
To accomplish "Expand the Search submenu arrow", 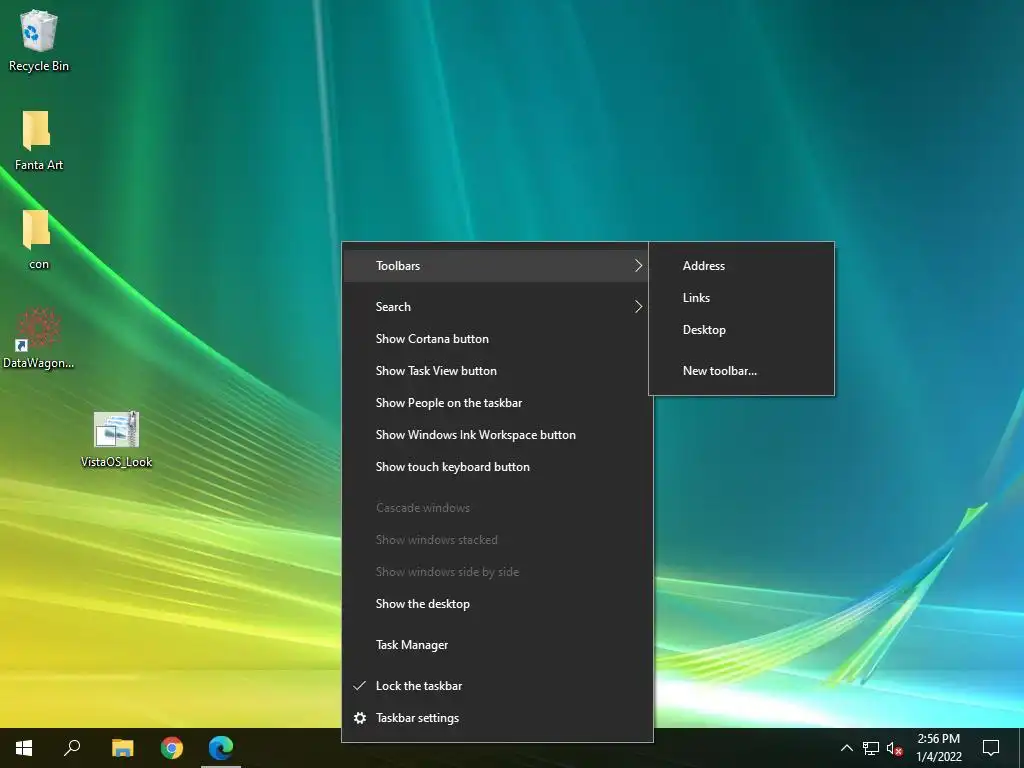I will pyautogui.click(x=638, y=307).
